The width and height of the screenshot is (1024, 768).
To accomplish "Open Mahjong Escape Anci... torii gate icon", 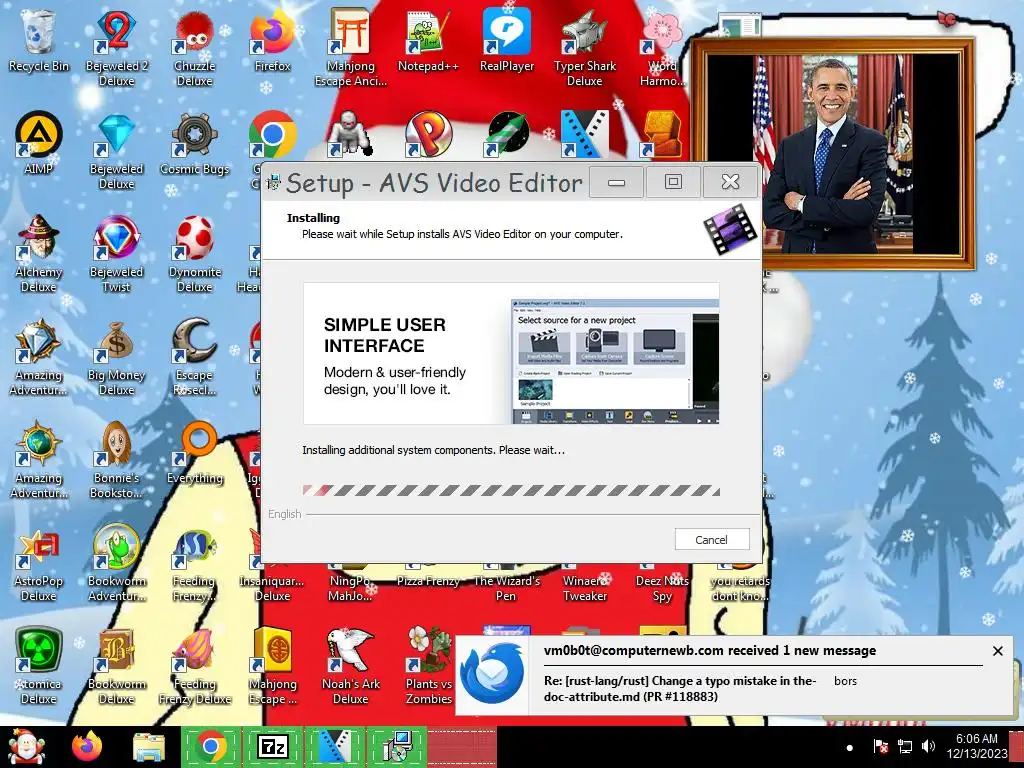I will click(351, 47).
